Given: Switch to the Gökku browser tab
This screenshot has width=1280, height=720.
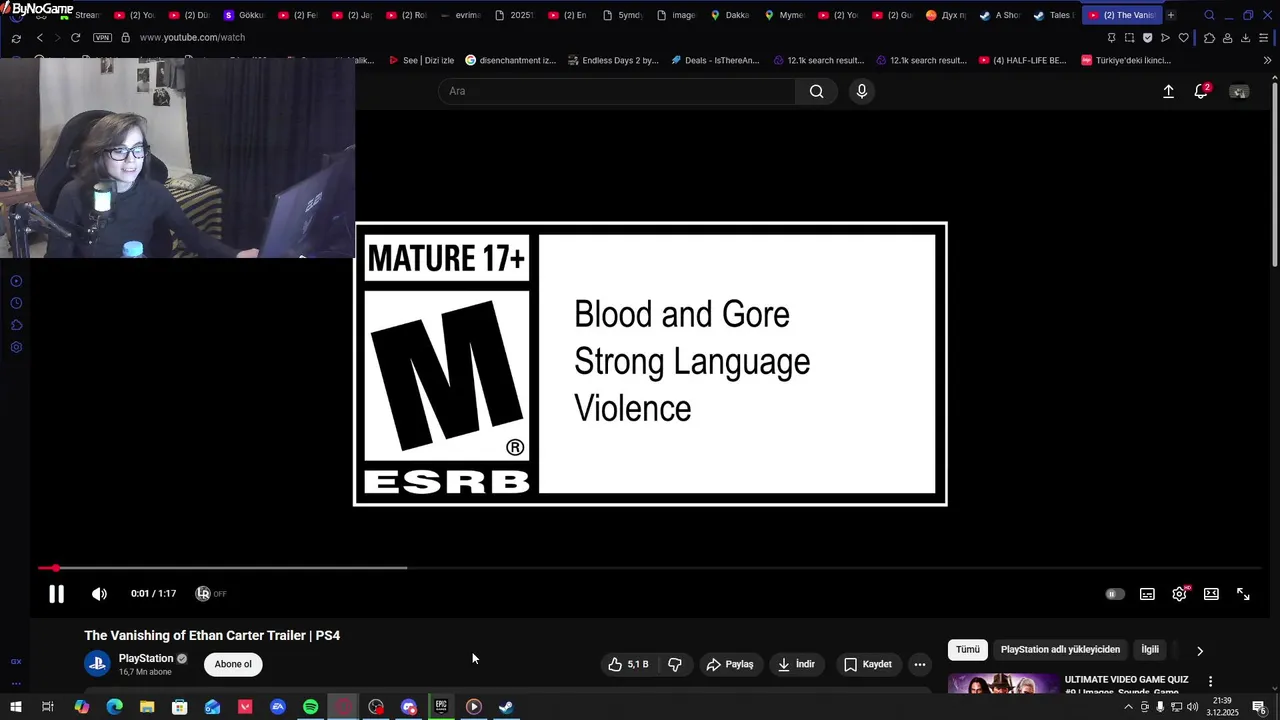Looking at the screenshot, I should point(243,15).
